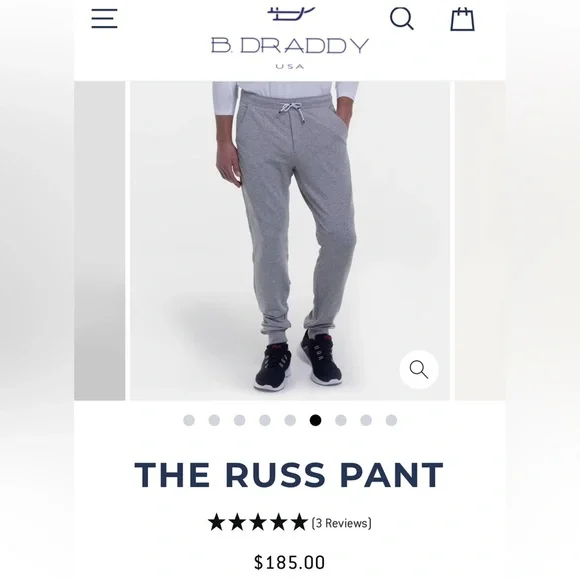The width and height of the screenshot is (580, 580).
Task: Click The Russ Pant product title
Action: coord(289,475)
